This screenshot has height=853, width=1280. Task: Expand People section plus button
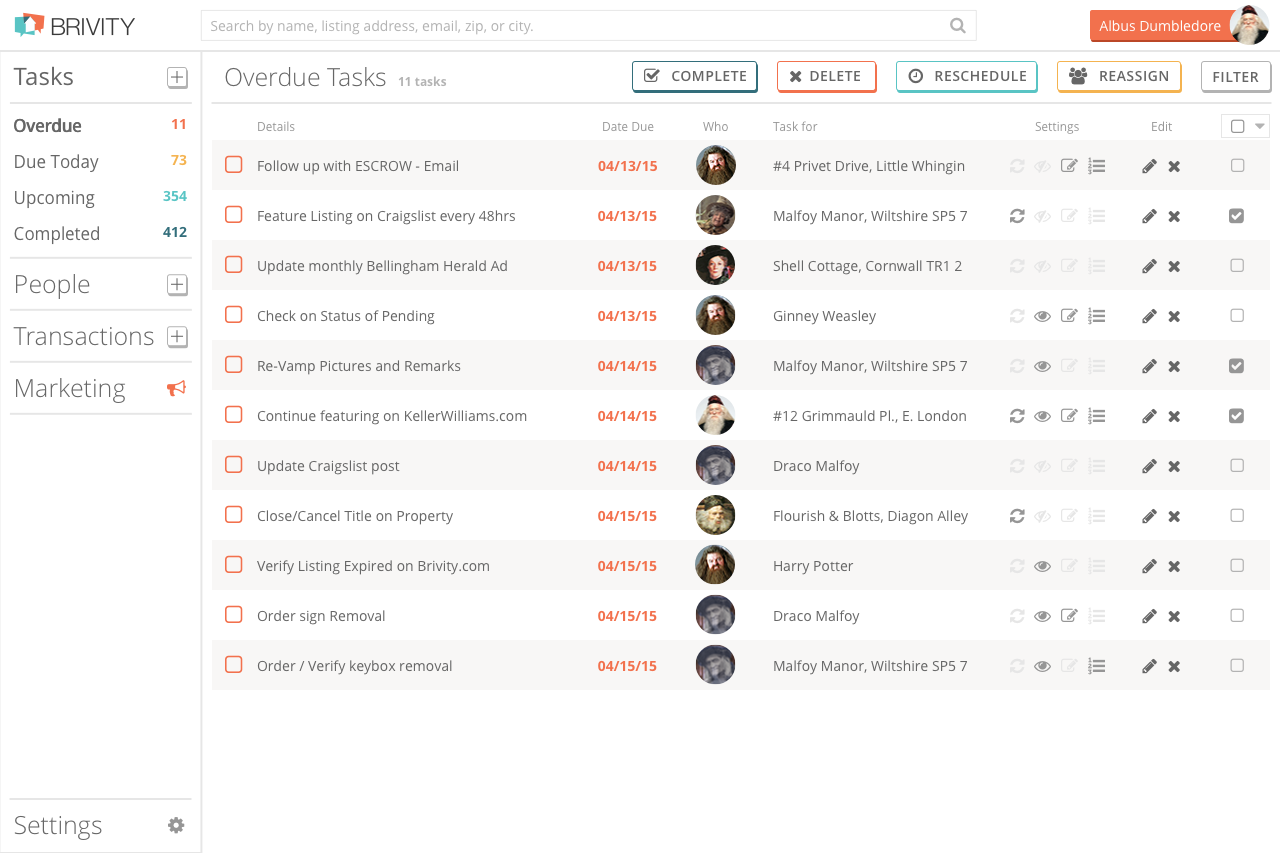coord(177,285)
